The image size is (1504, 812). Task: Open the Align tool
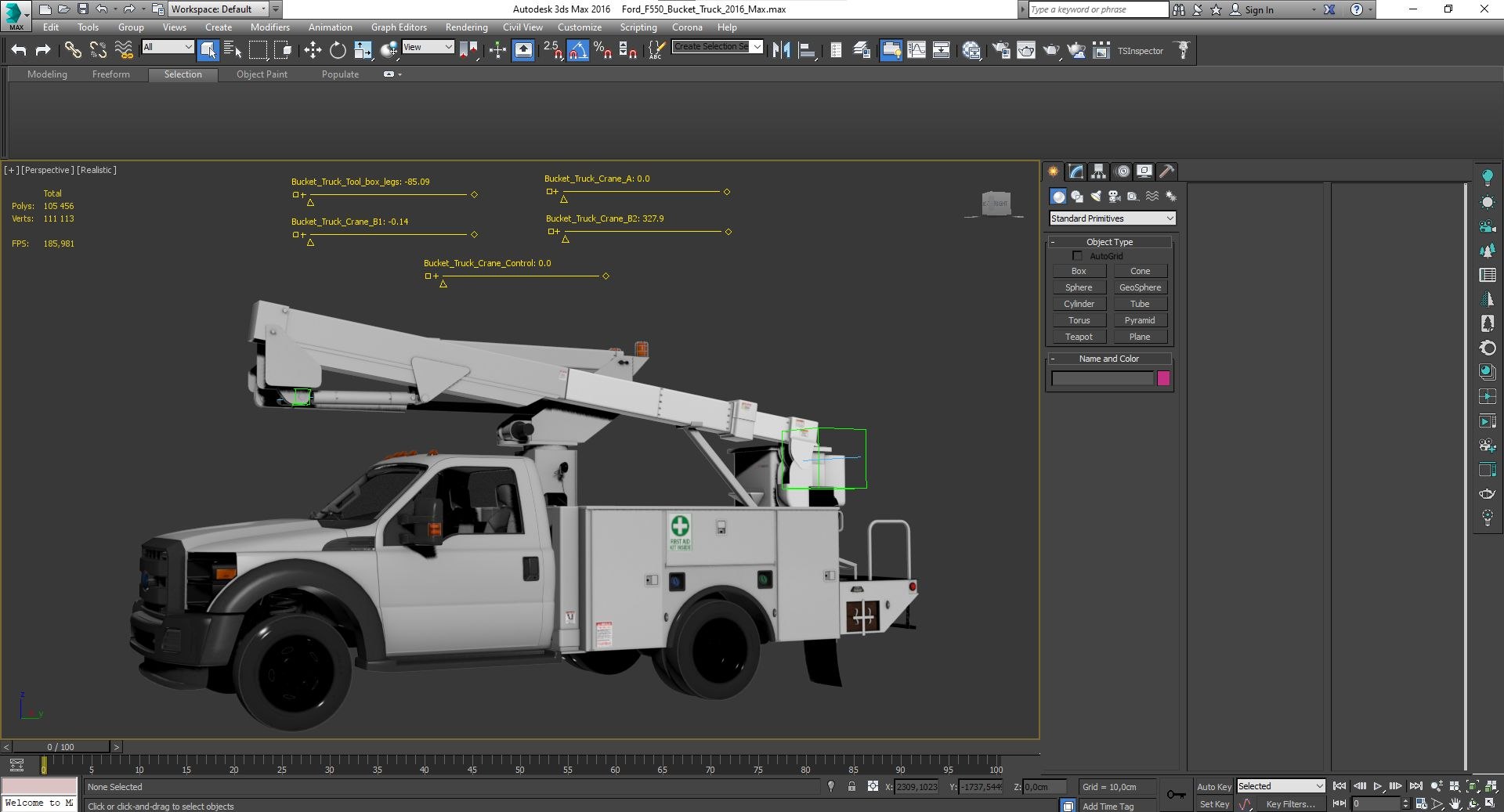[x=806, y=51]
